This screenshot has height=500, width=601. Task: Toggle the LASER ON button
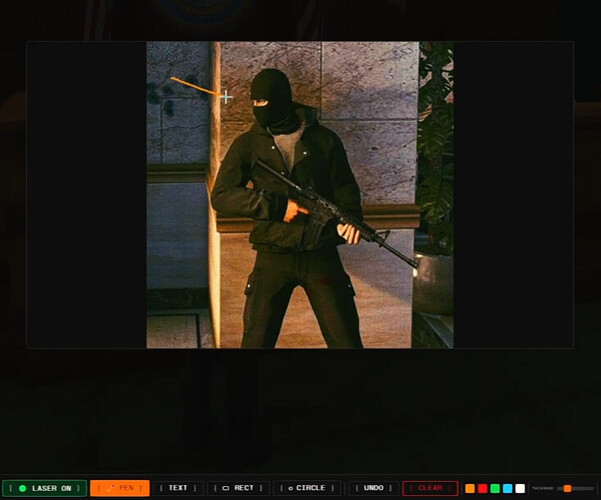pos(44,488)
